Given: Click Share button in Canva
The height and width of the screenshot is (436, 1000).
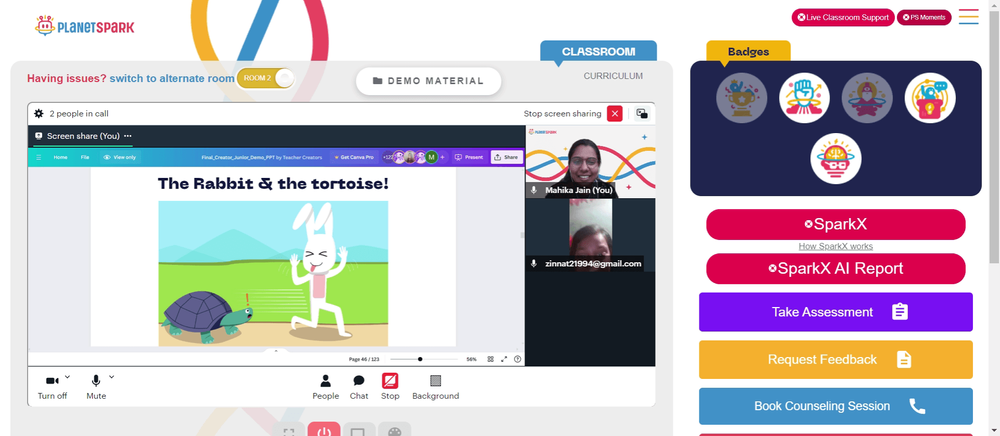Looking at the screenshot, I should coord(506,157).
